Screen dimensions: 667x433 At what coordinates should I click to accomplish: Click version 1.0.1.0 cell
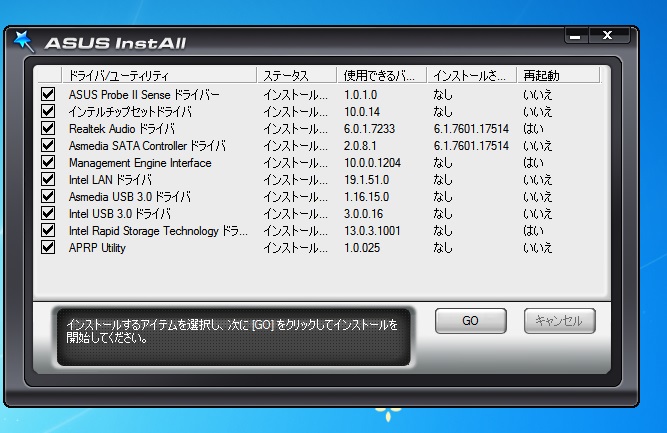coord(360,94)
